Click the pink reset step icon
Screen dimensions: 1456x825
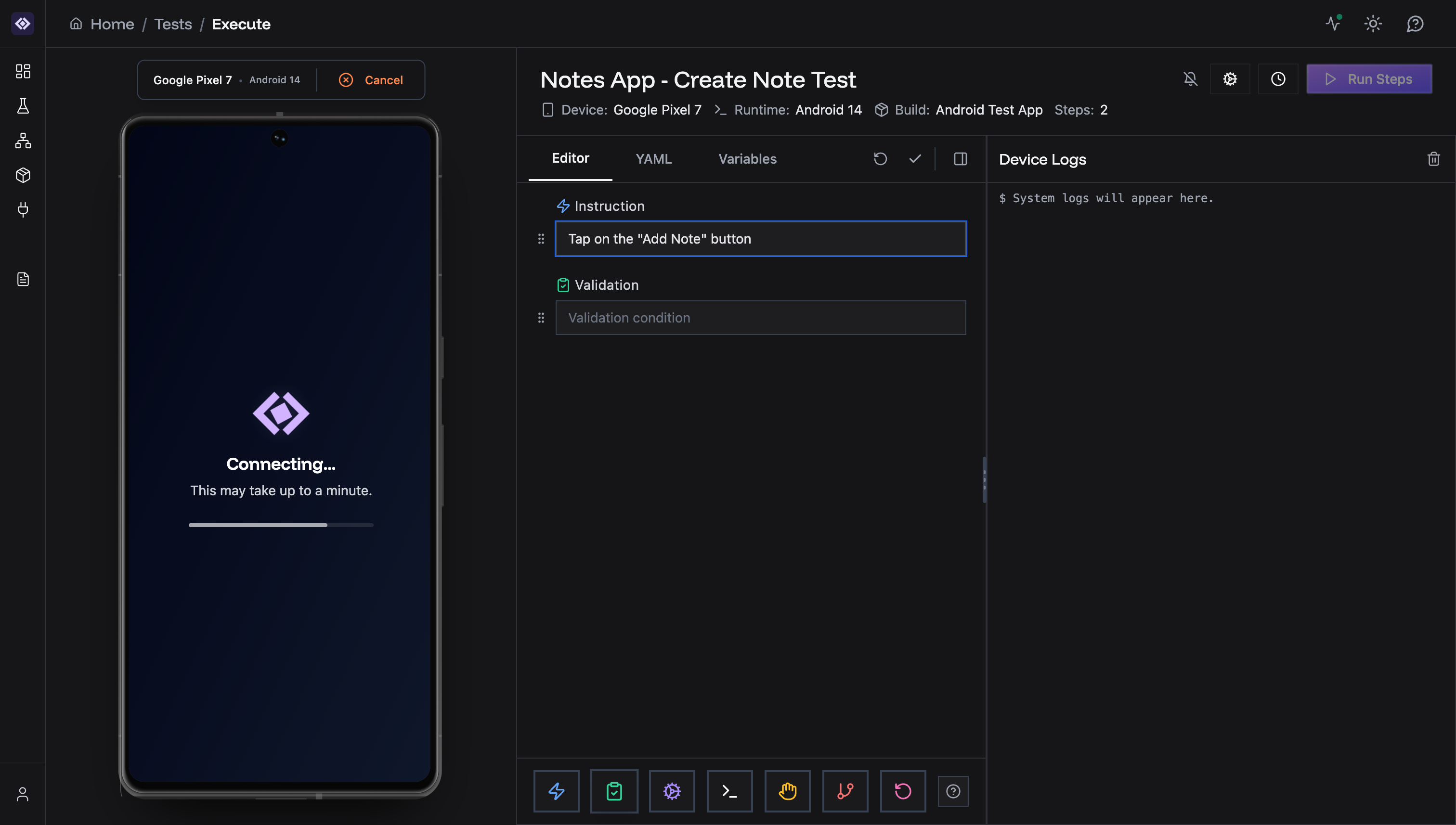point(903,791)
